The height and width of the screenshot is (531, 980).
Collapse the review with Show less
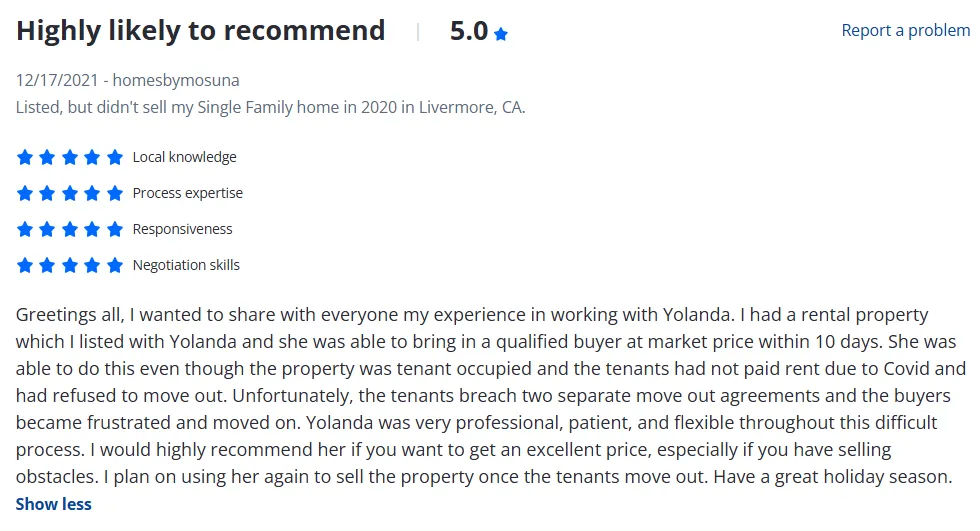[54, 504]
